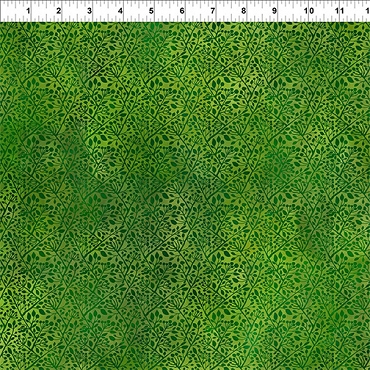Select the ruler marking labeled 4
The height and width of the screenshot is (370, 370).
[120, 11]
